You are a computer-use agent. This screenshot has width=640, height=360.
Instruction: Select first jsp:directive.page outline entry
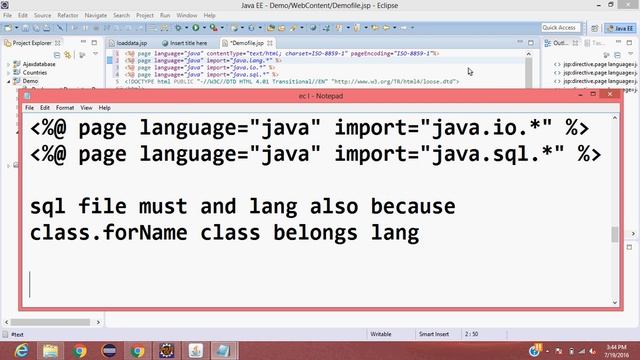pyautogui.click(x=595, y=64)
